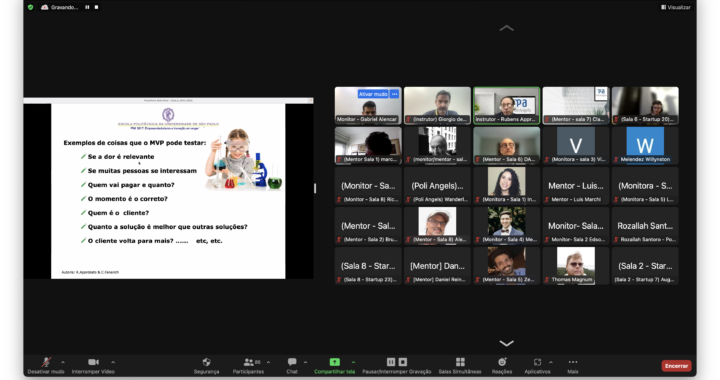
Task: Select the (Sala 6 - Startup 20) tile
Action: 645,106
